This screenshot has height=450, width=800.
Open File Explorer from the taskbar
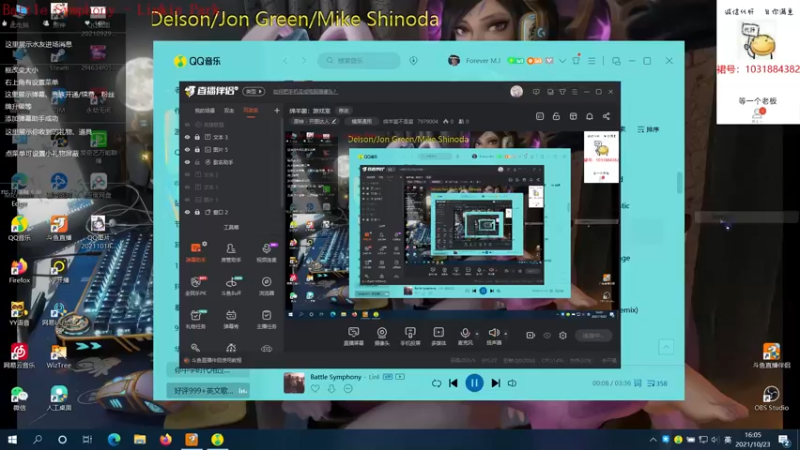coord(140,439)
